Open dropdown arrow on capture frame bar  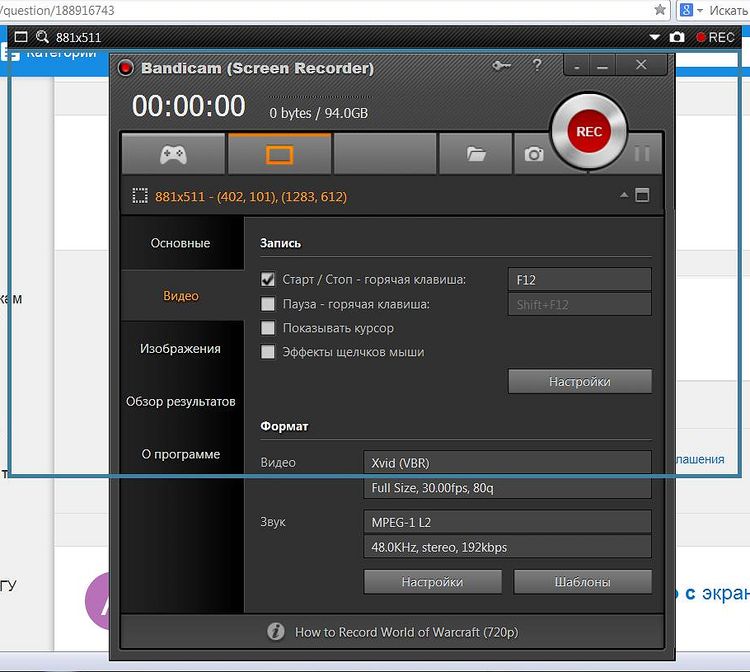[x=655, y=37]
